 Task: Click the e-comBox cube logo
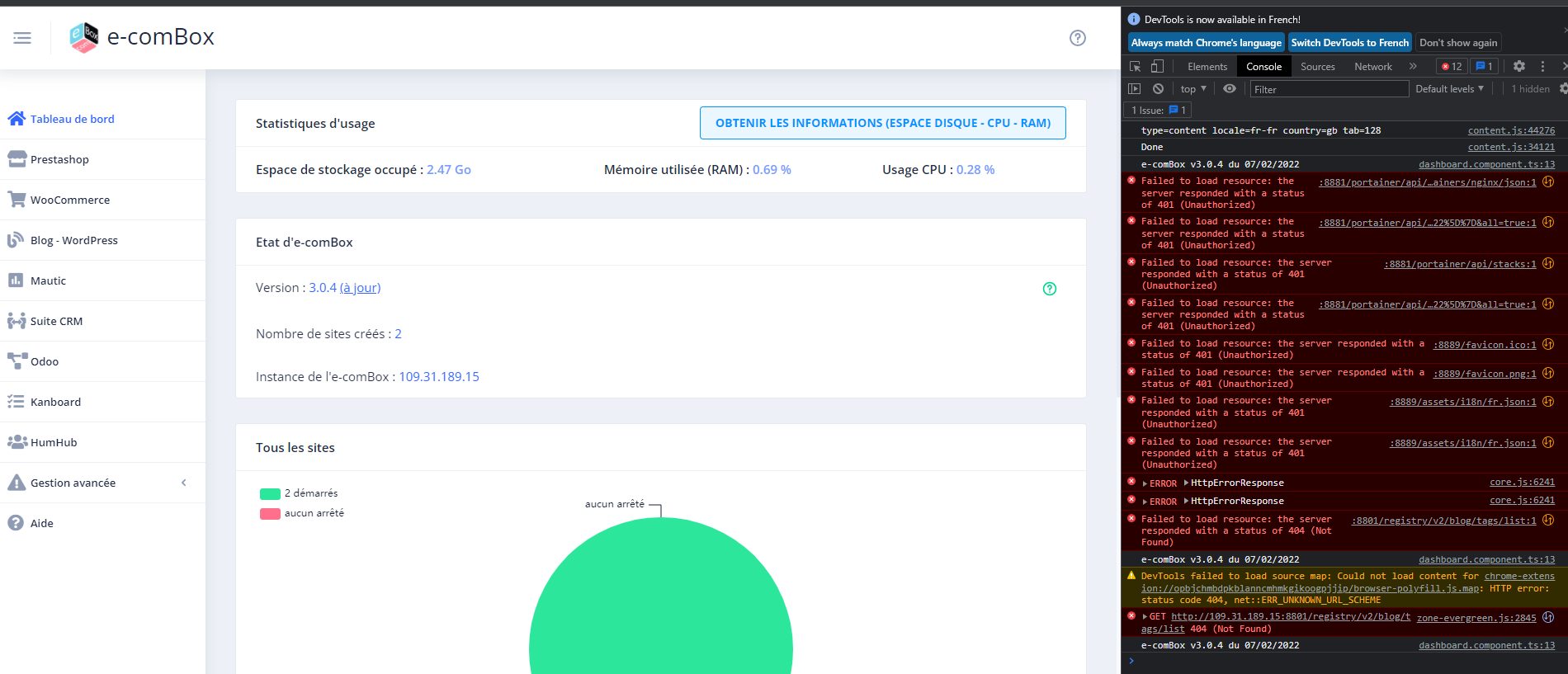(83, 37)
